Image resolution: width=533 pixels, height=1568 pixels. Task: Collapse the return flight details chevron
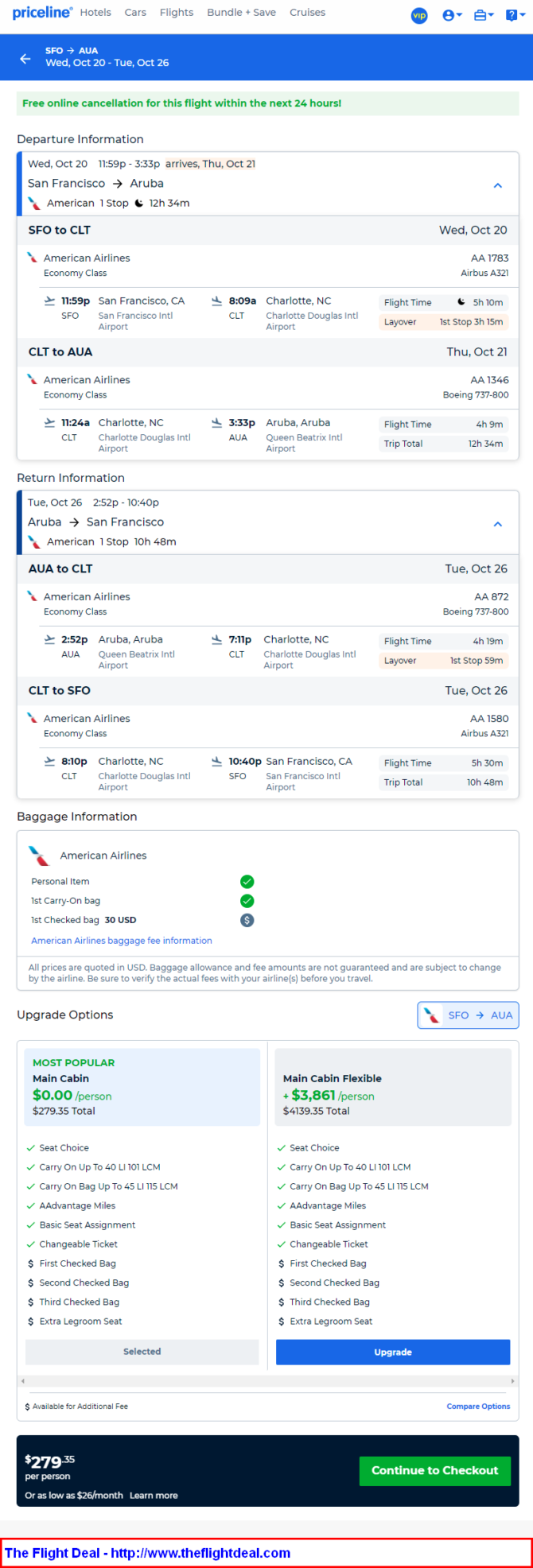498,524
